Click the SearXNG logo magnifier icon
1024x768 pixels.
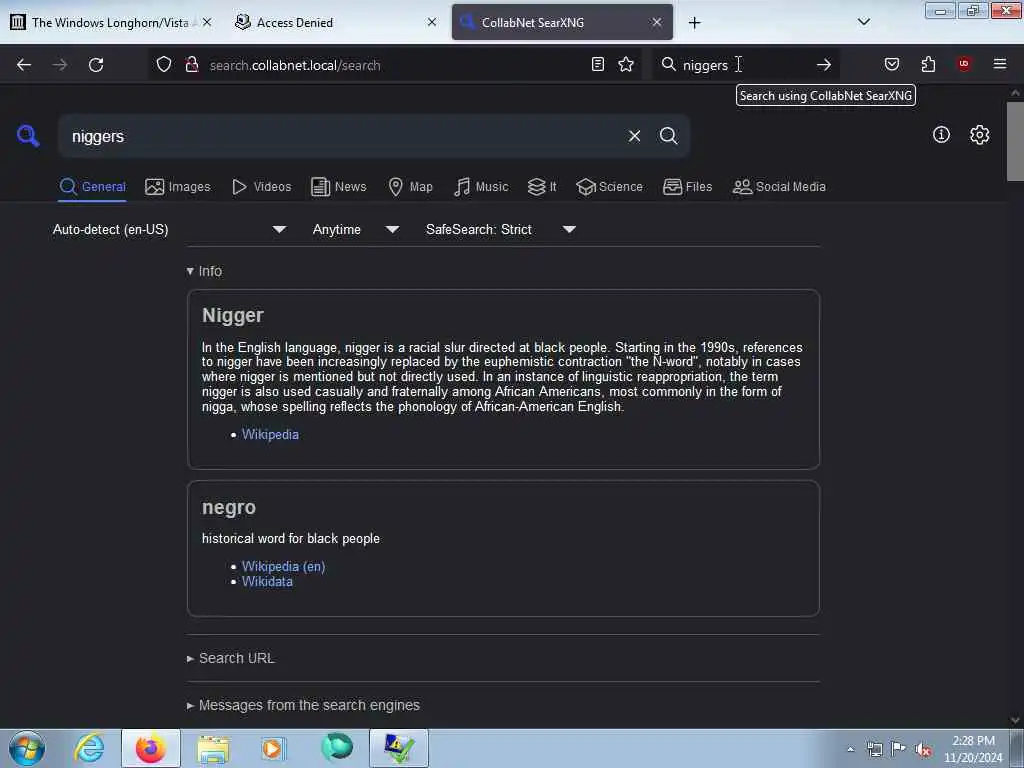coord(28,136)
